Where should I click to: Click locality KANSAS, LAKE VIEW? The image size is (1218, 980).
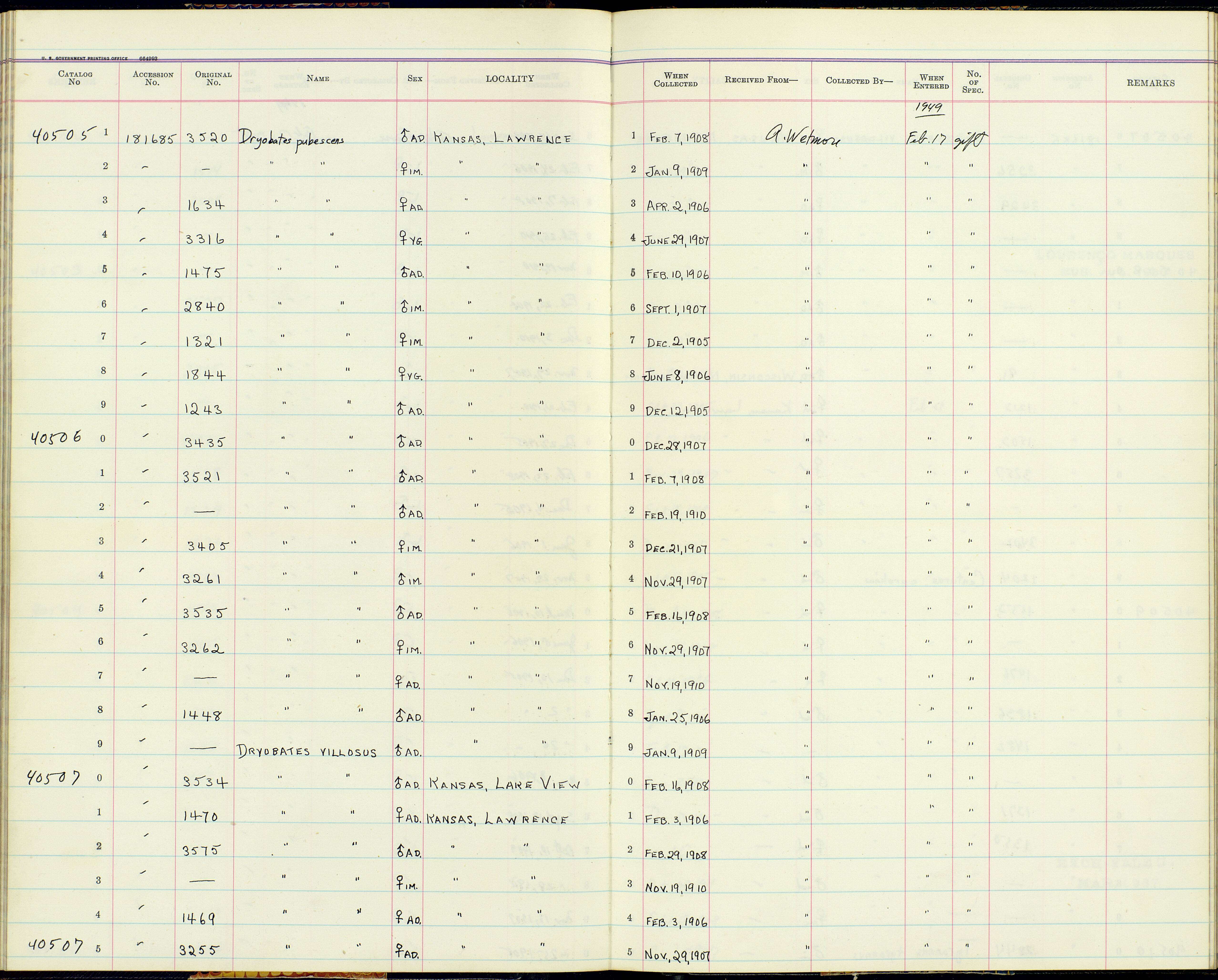505,784
